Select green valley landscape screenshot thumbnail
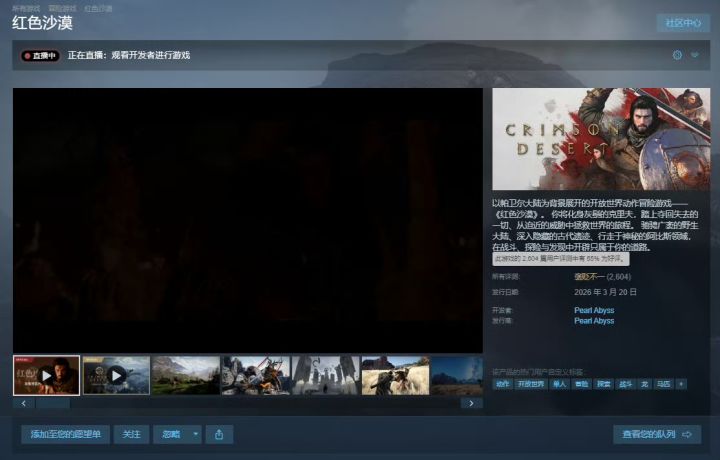 click(x=186, y=376)
